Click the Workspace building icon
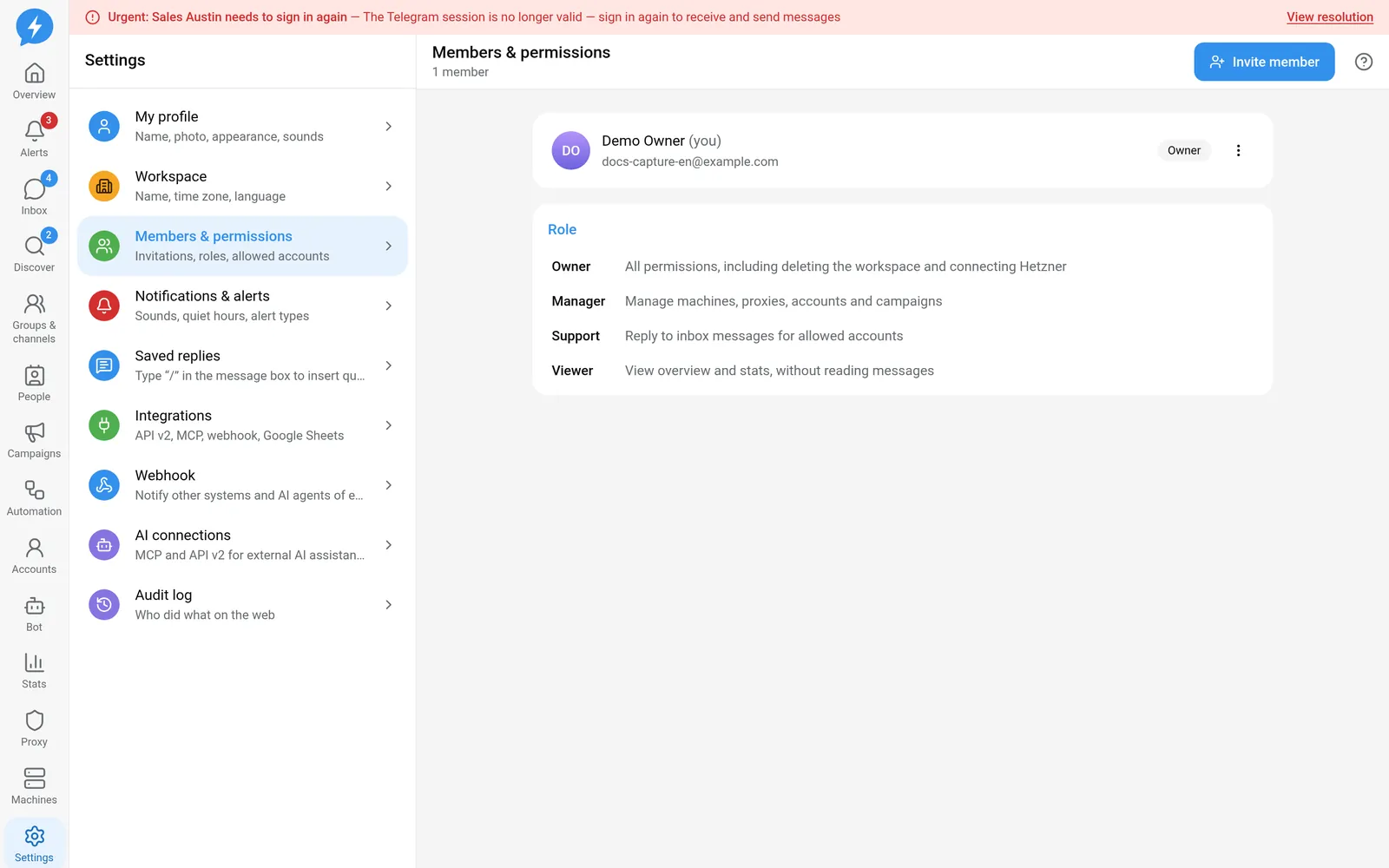Viewport: 1389px width, 868px height. 104,187
